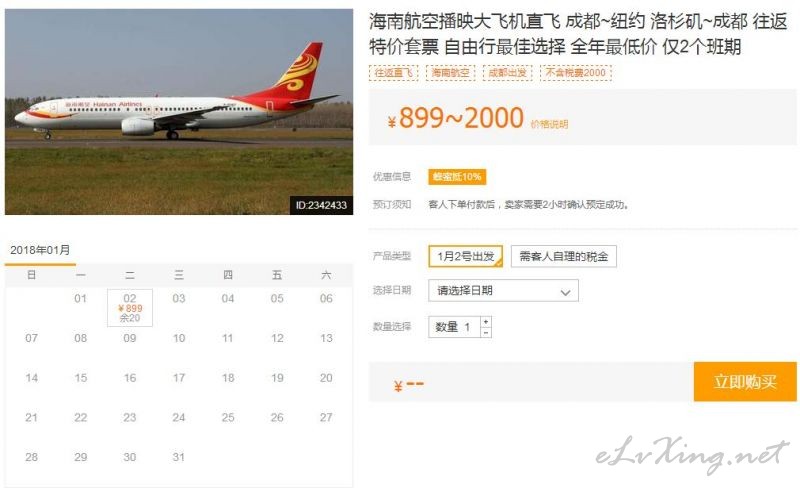Click the 成都出发 tag
The image size is (800, 488).
[x=508, y=73]
